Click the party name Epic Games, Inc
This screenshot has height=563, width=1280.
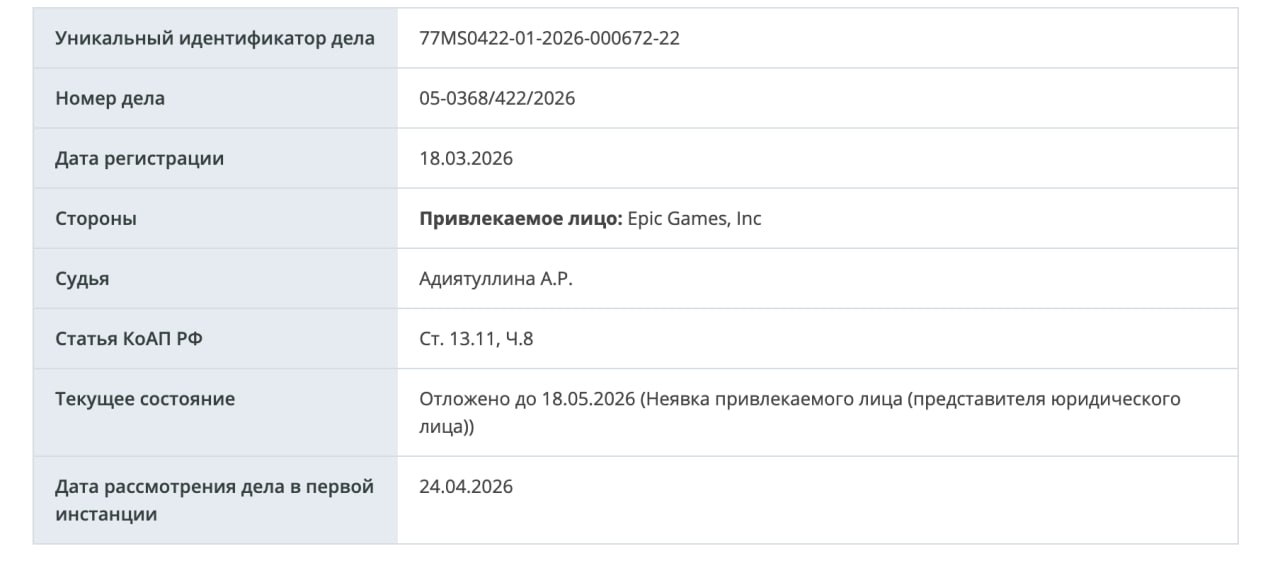coord(694,219)
